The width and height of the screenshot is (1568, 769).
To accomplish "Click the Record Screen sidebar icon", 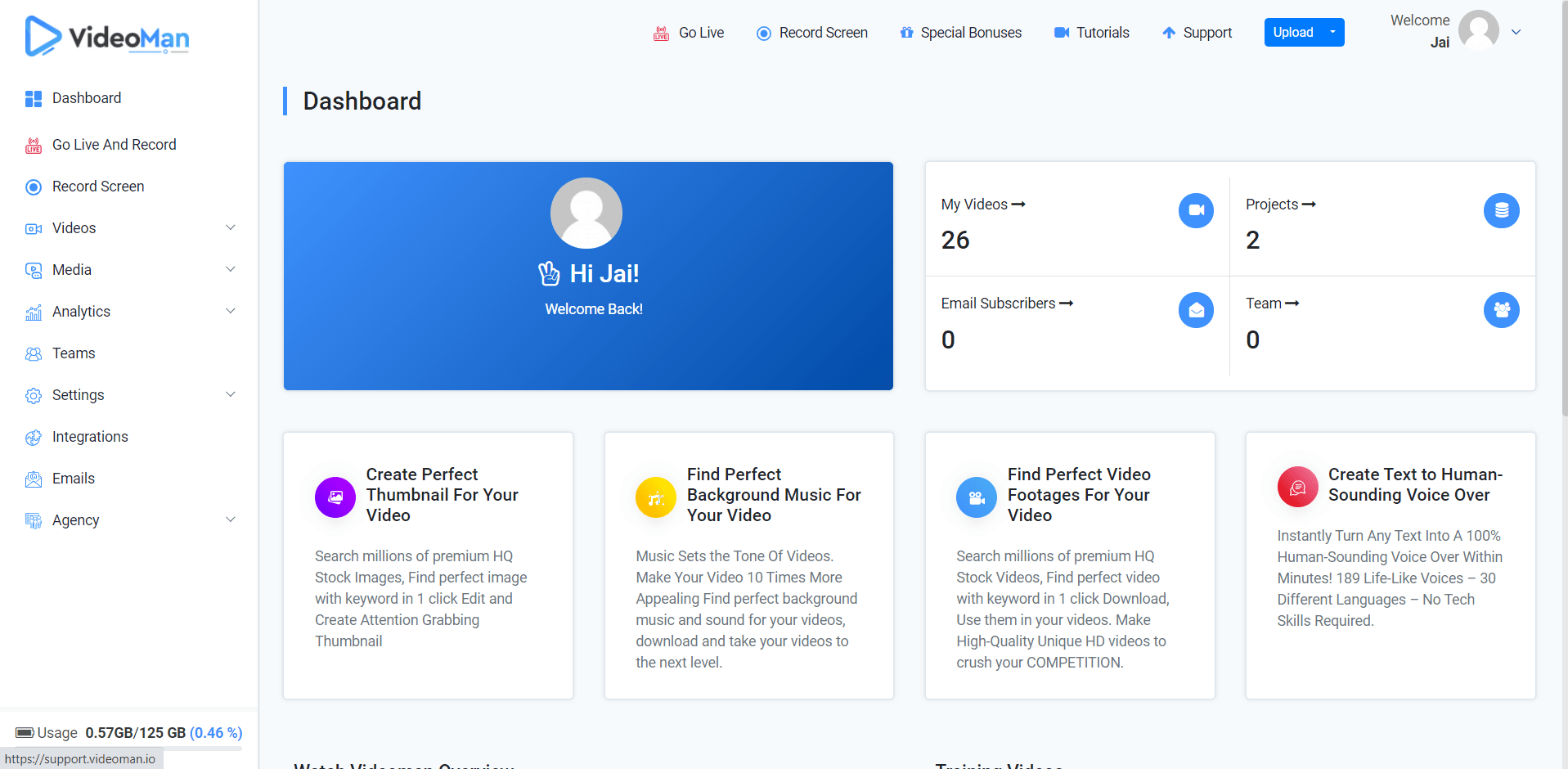I will (x=34, y=187).
